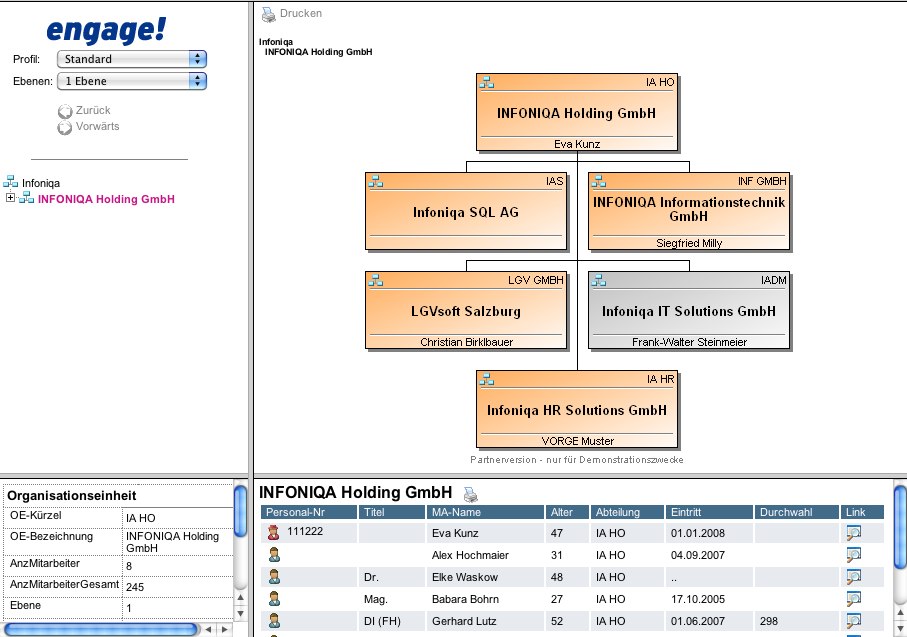The image size is (907, 637).
Task: Click the INFONIQA Informationstechnik GmbH org box
Action: (689, 209)
